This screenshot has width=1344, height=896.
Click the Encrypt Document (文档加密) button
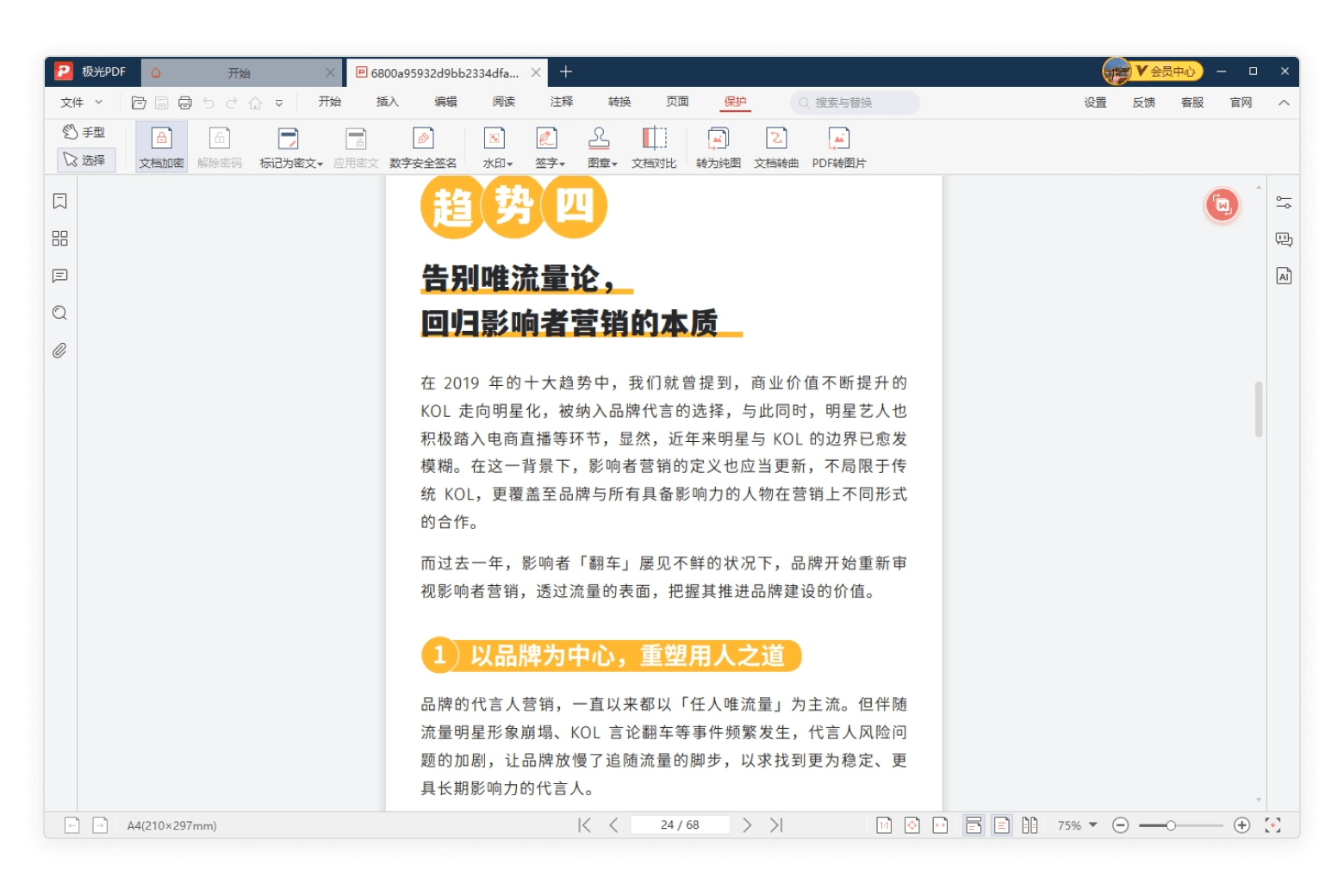tap(161, 147)
